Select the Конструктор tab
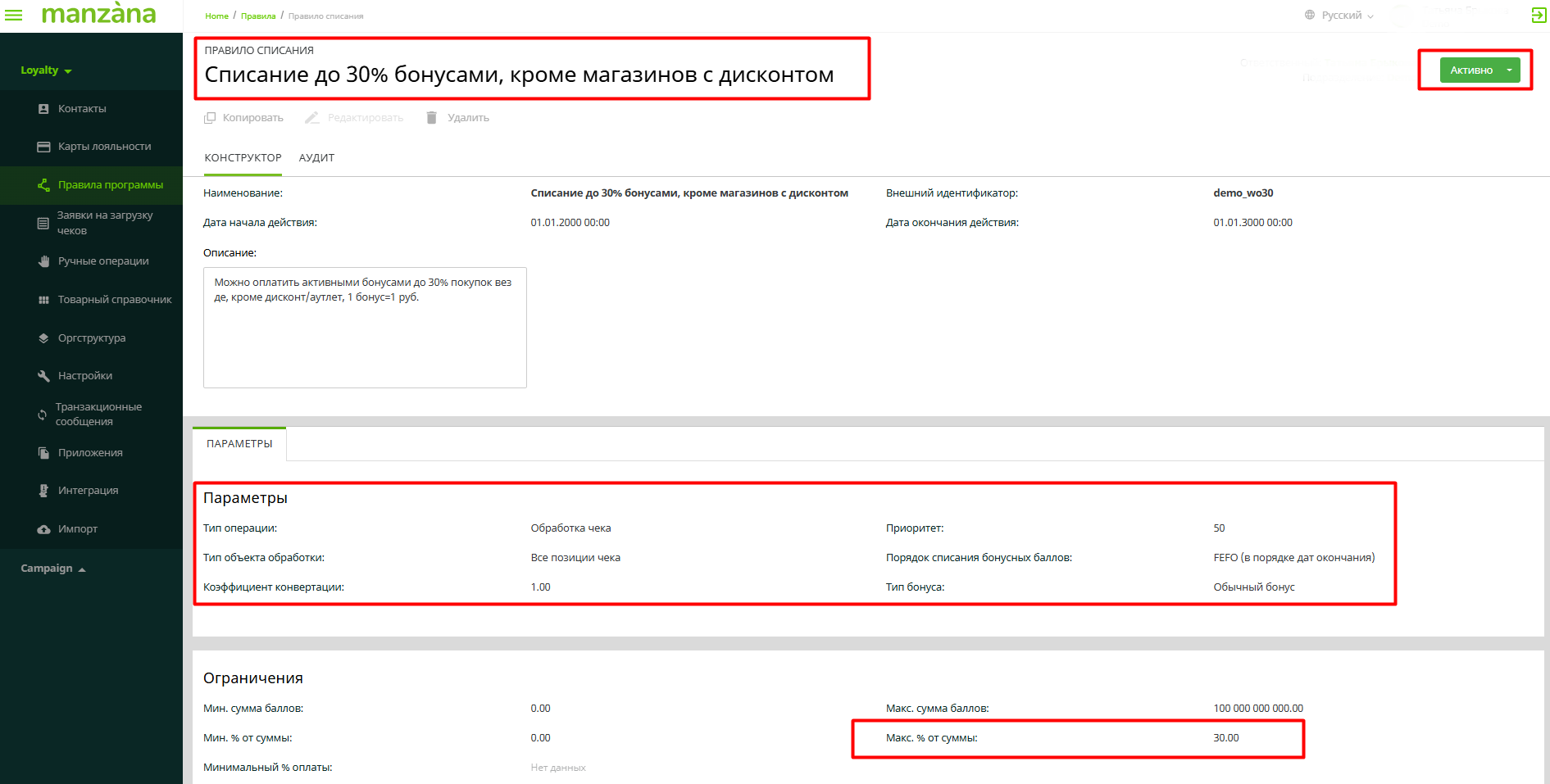Viewport: 1550px width, 784px height. (x=243, y=158)
